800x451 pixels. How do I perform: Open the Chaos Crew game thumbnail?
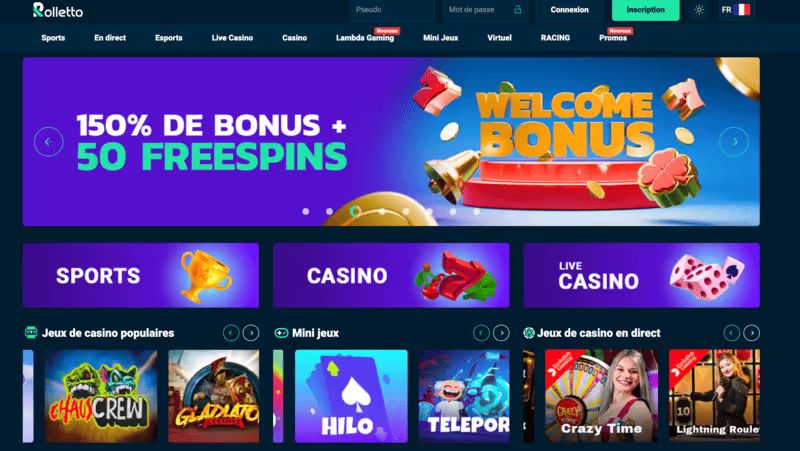point(101,396)
